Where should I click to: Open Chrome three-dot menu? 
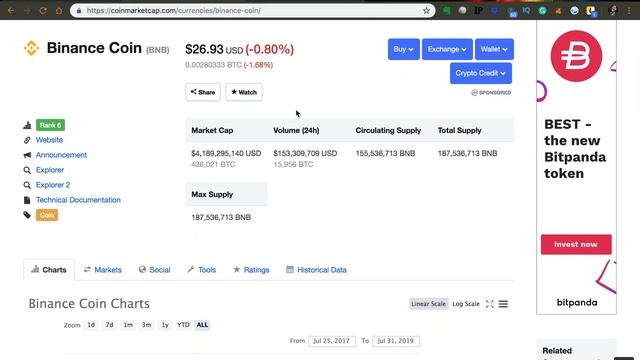point(629,11)
